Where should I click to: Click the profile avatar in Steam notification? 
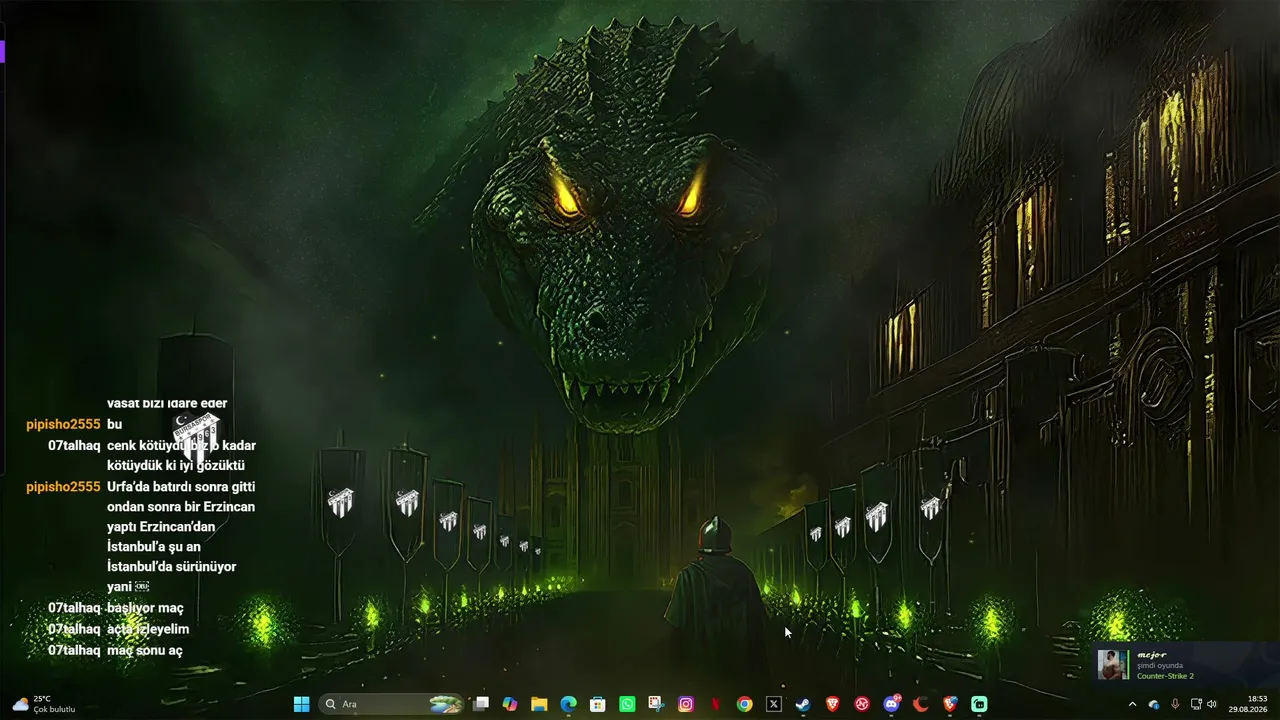click(x=1113, y=665)
